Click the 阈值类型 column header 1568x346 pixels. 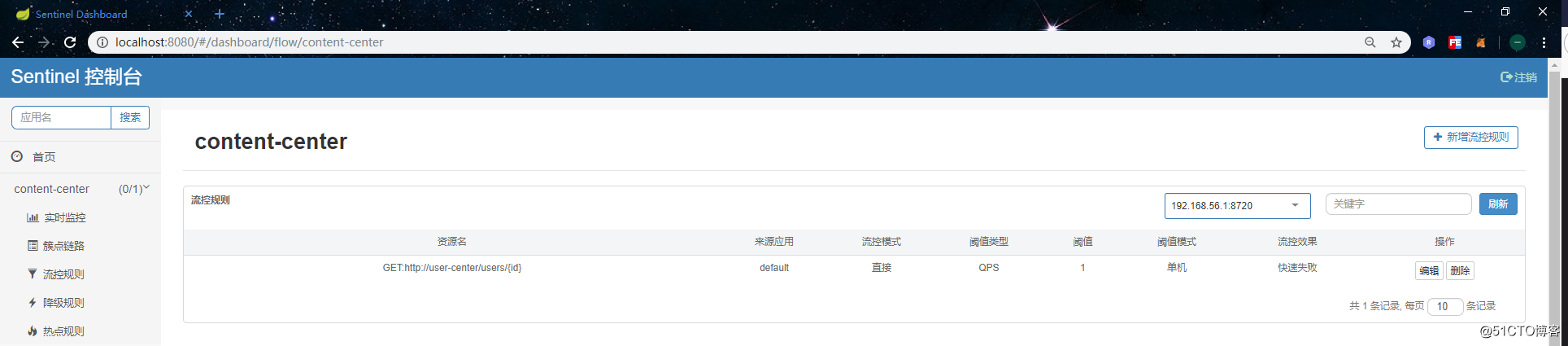coord(989,242)
